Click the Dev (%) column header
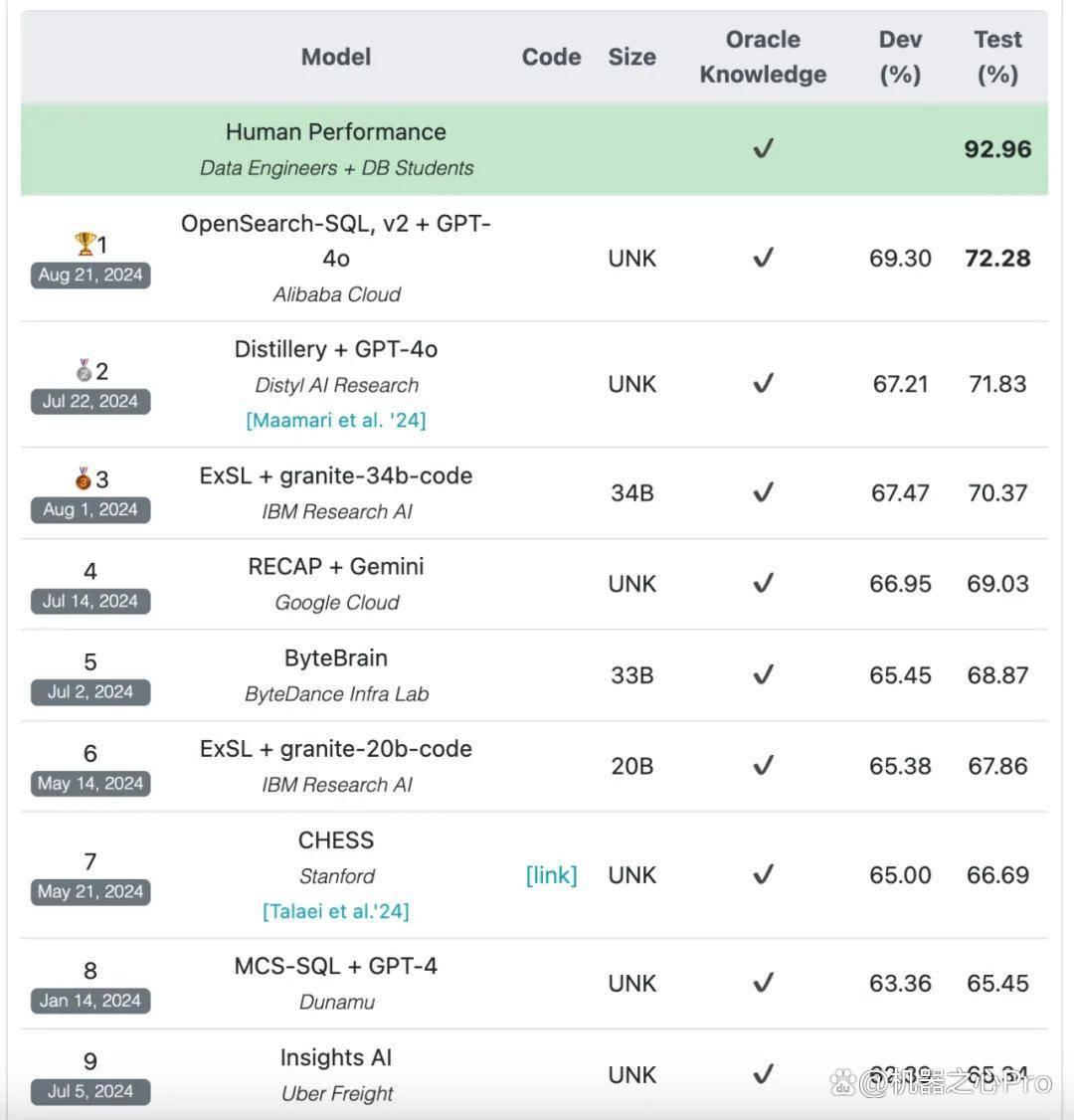Image resolution: width=1074 pixels, height=1120 pixels. (900, 57)
